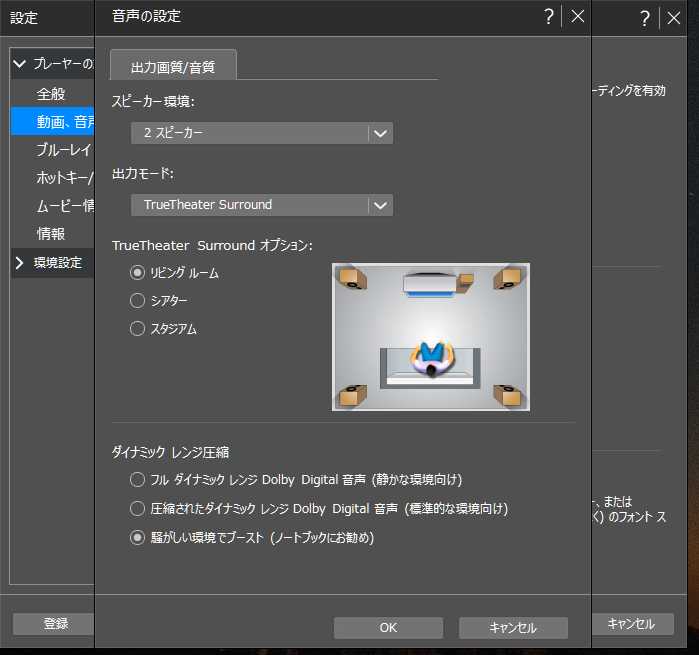Viewport: 699px width, 655px height.
Task: Click the room speaker layout preview image
Action: [x=431, y=337]
